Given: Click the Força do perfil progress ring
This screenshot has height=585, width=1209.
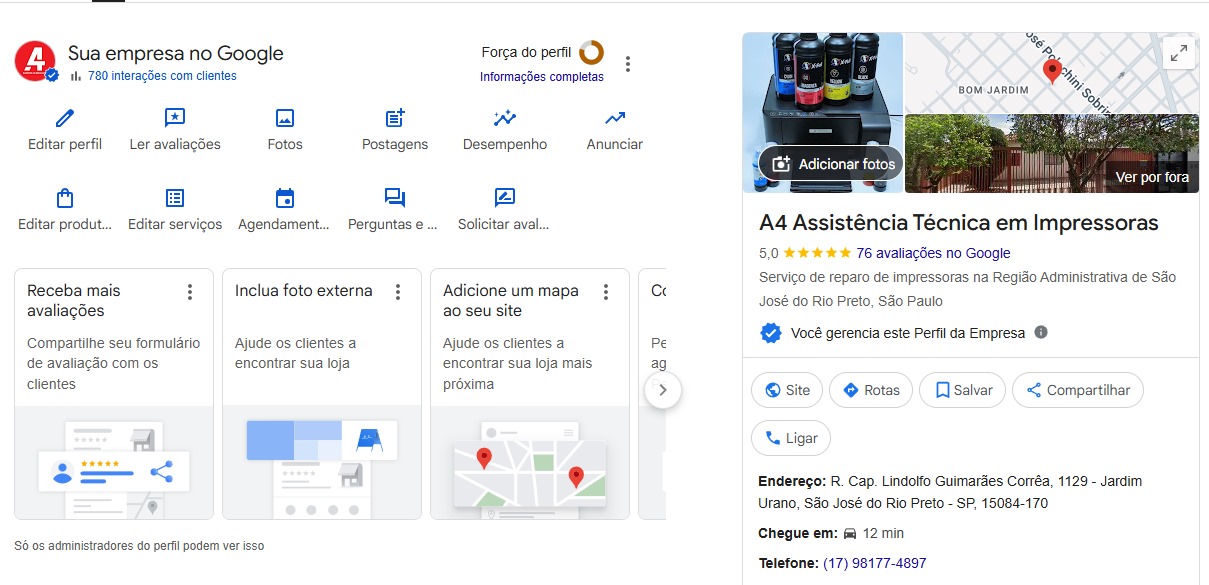Looking at the screenshot, I should click(x=591, y=52).
